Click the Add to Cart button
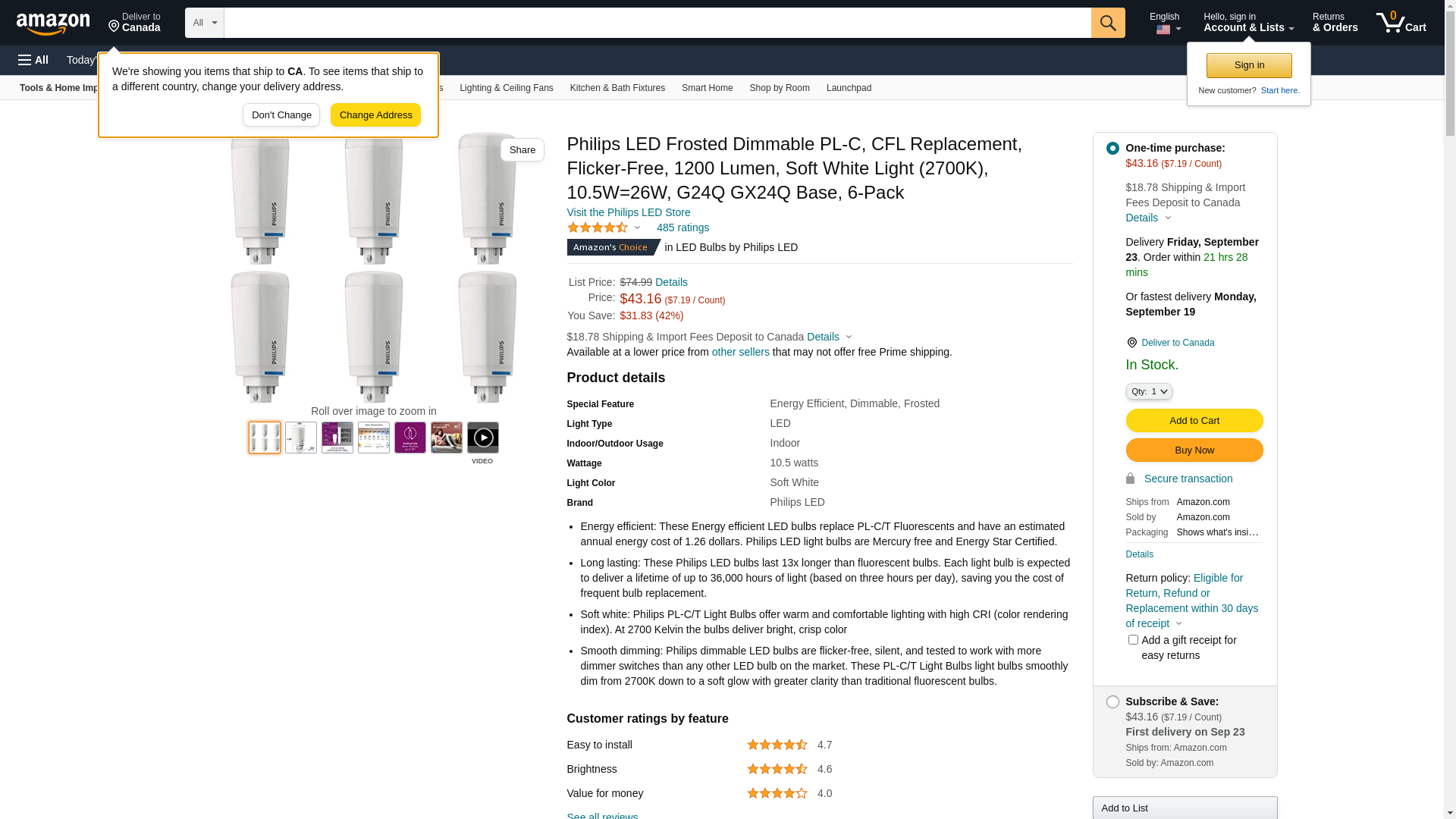This screenshot has width=1456, height=819. pyautogui.click(x=1194, y=421)
